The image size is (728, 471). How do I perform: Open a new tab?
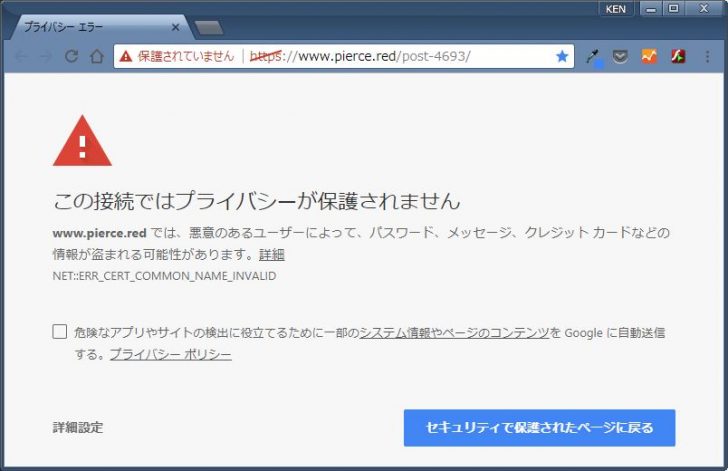tap(210, 27)
